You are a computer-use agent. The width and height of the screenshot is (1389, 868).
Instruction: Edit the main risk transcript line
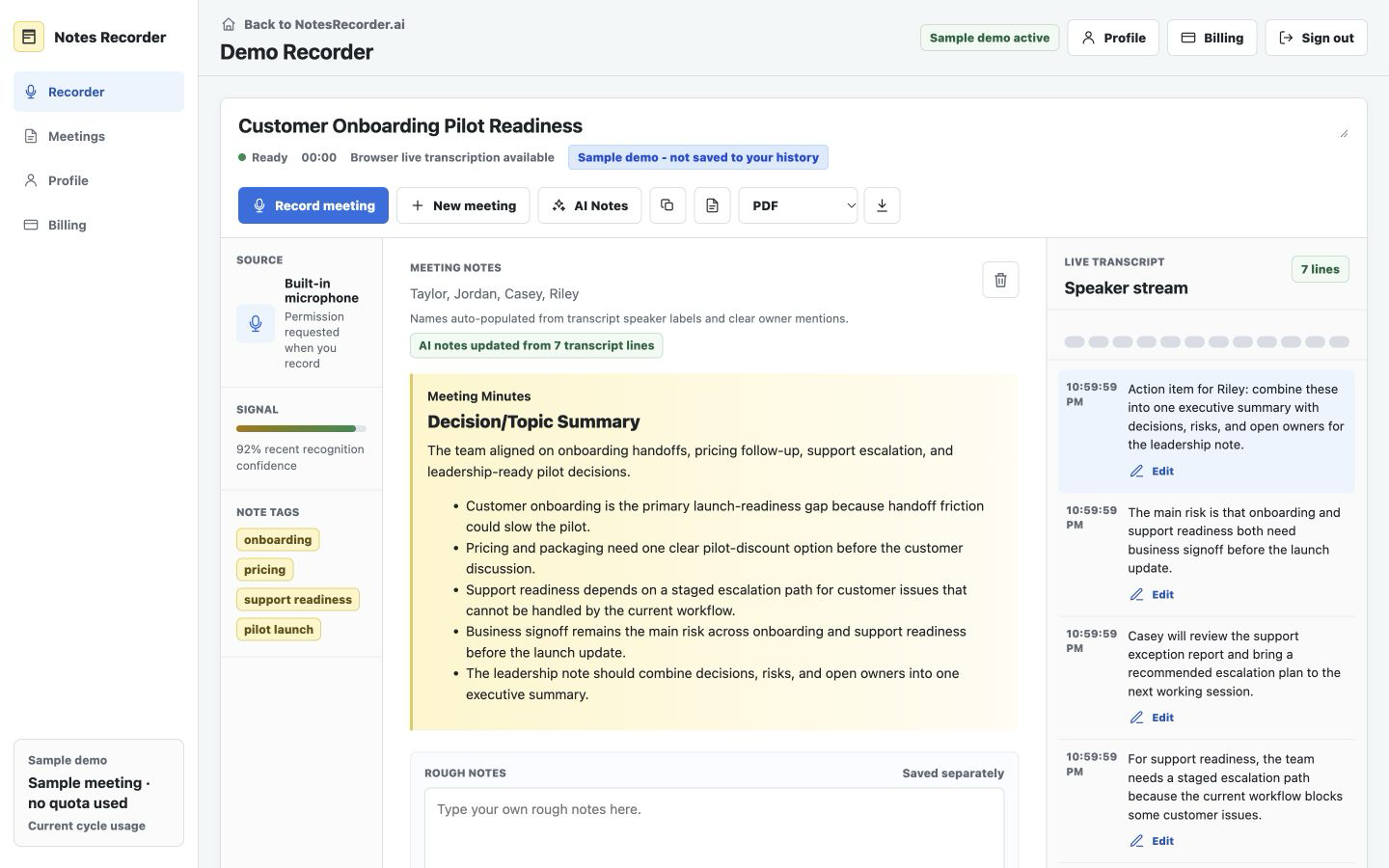coord(1153,595)
